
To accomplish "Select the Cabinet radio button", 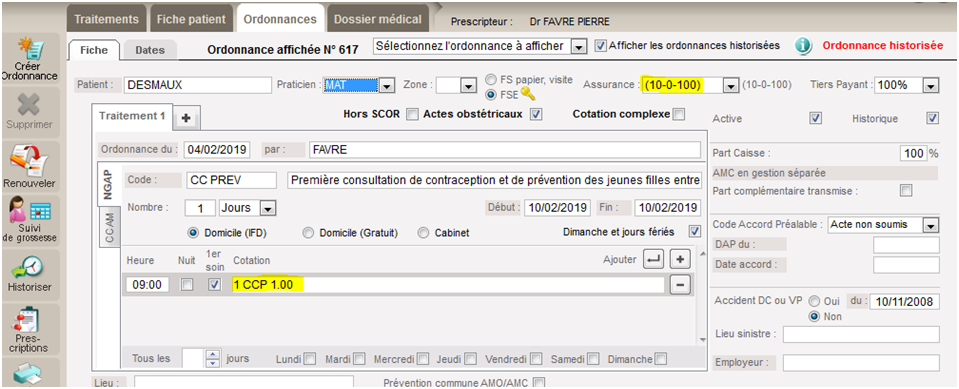I will (x=423, y=233).
